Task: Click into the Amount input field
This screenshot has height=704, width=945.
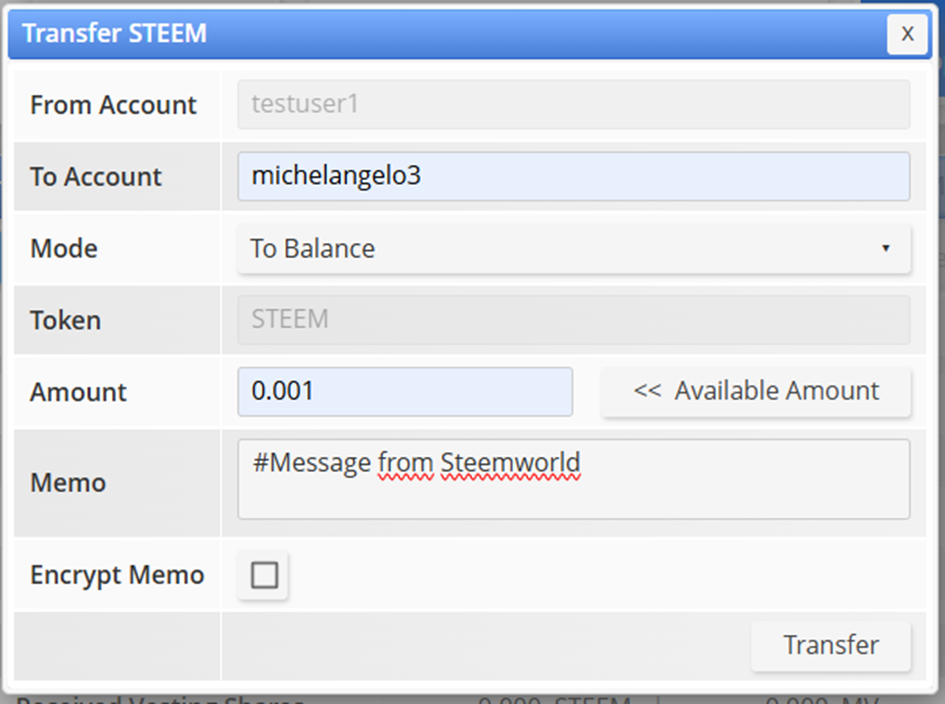Action: click(405, 391)
